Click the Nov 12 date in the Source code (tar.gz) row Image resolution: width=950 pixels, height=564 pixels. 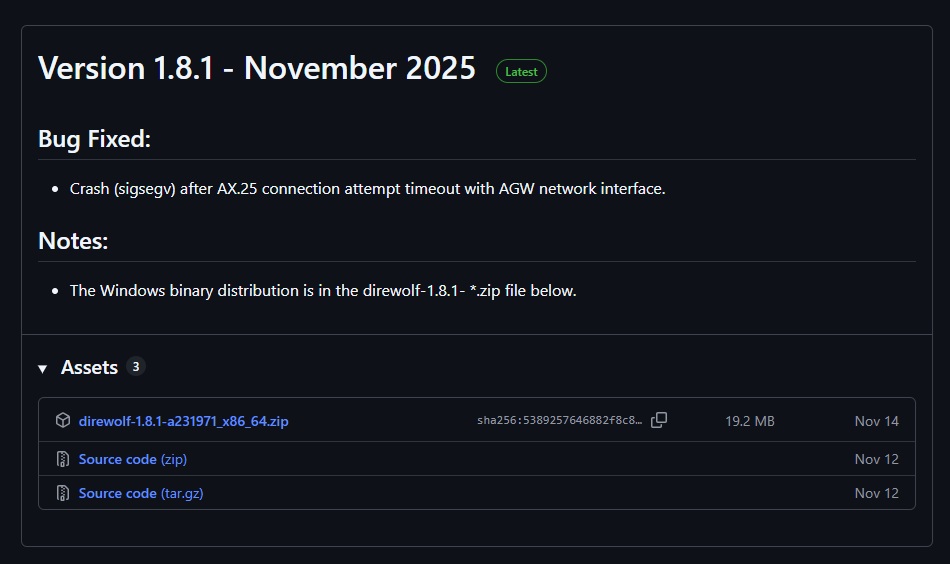876,493
